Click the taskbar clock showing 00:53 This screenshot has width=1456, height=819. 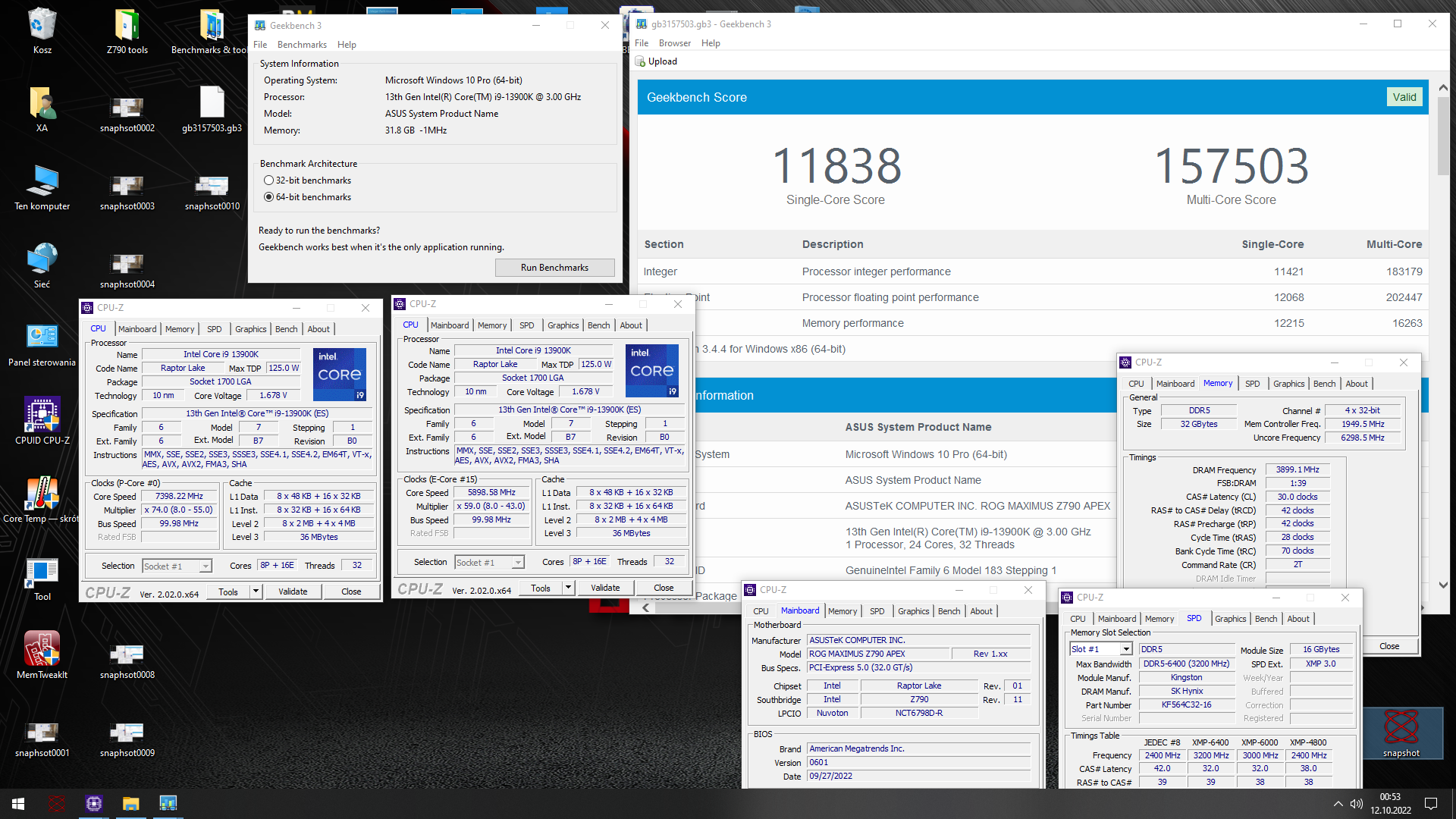pos(1390,803)
